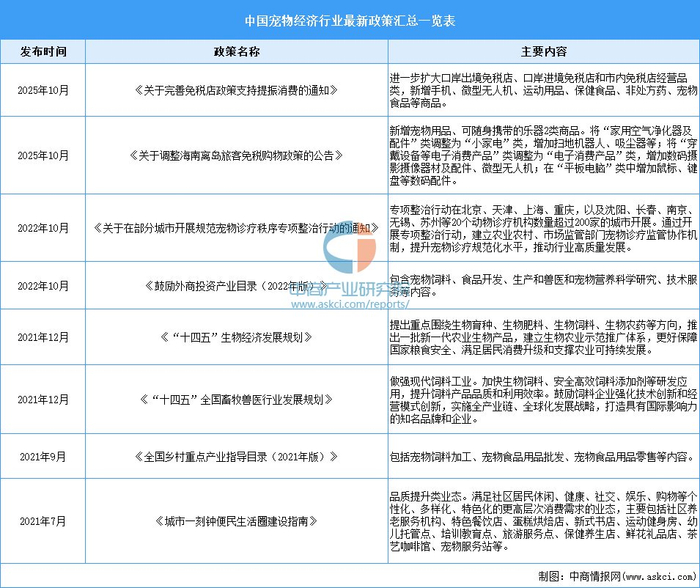Select the 2021年12月 date beside 生物经济发展规划
The image size is (700, 588).
[43, 337]
